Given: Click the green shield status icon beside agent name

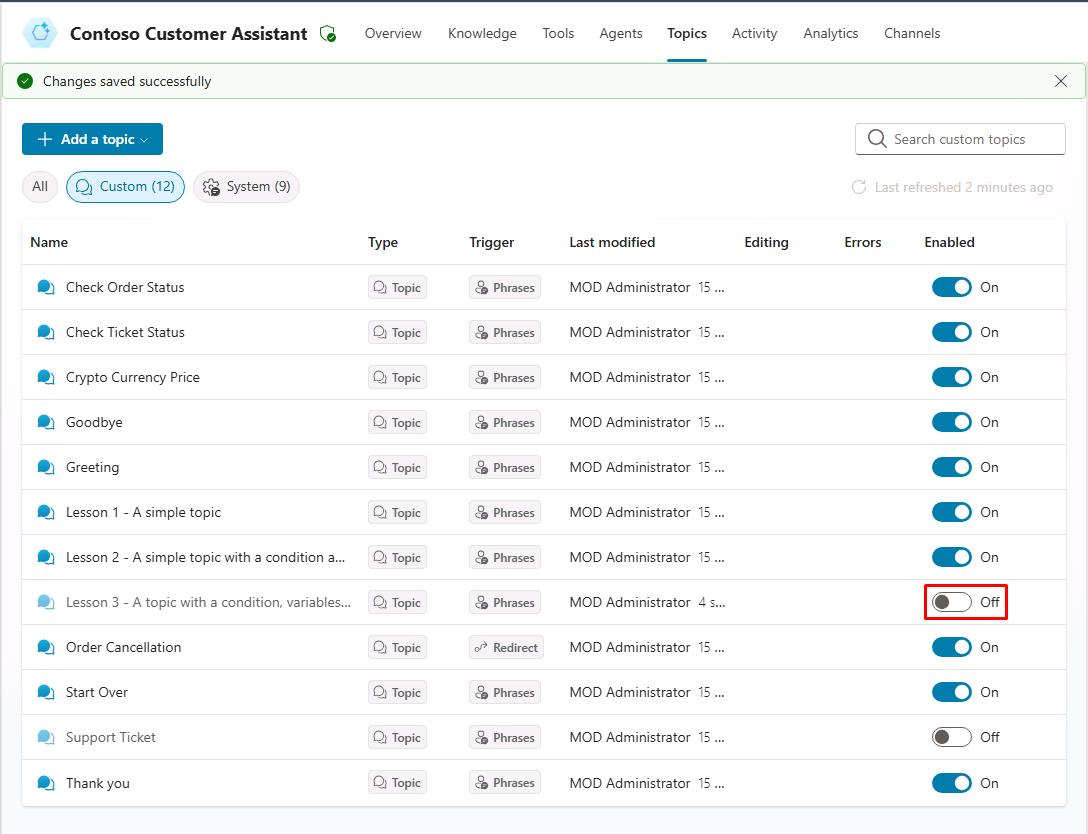Looking at the screenshot, I should click(328, 33).
